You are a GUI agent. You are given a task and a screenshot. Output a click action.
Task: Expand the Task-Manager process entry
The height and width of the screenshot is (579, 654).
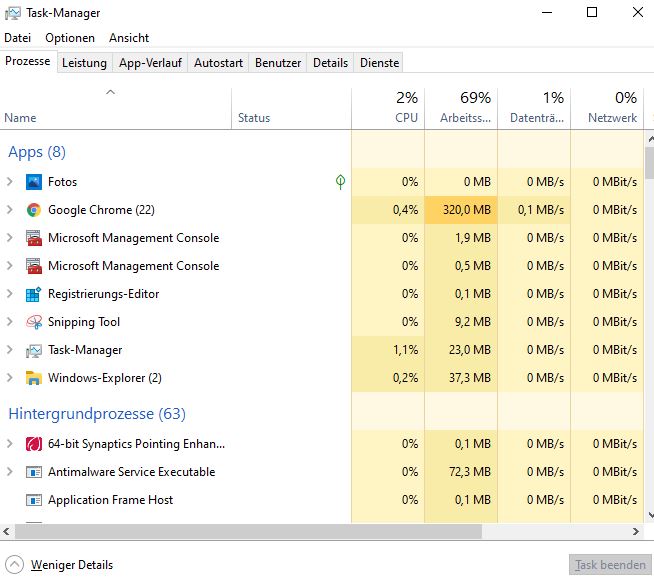click(x=10, y=350)
